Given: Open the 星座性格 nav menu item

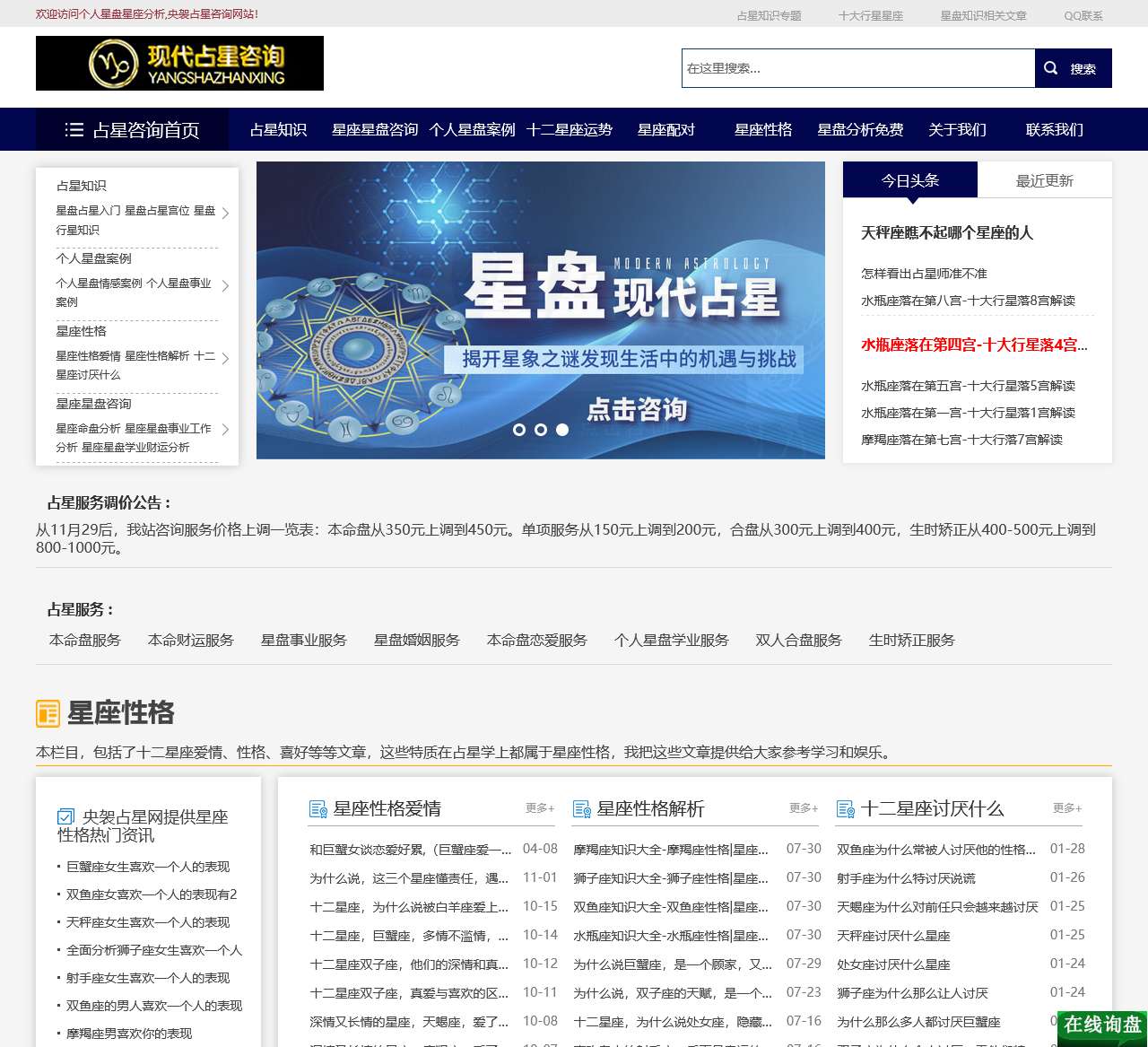Looking at the screenshot, I should click(x=763, y=130).
